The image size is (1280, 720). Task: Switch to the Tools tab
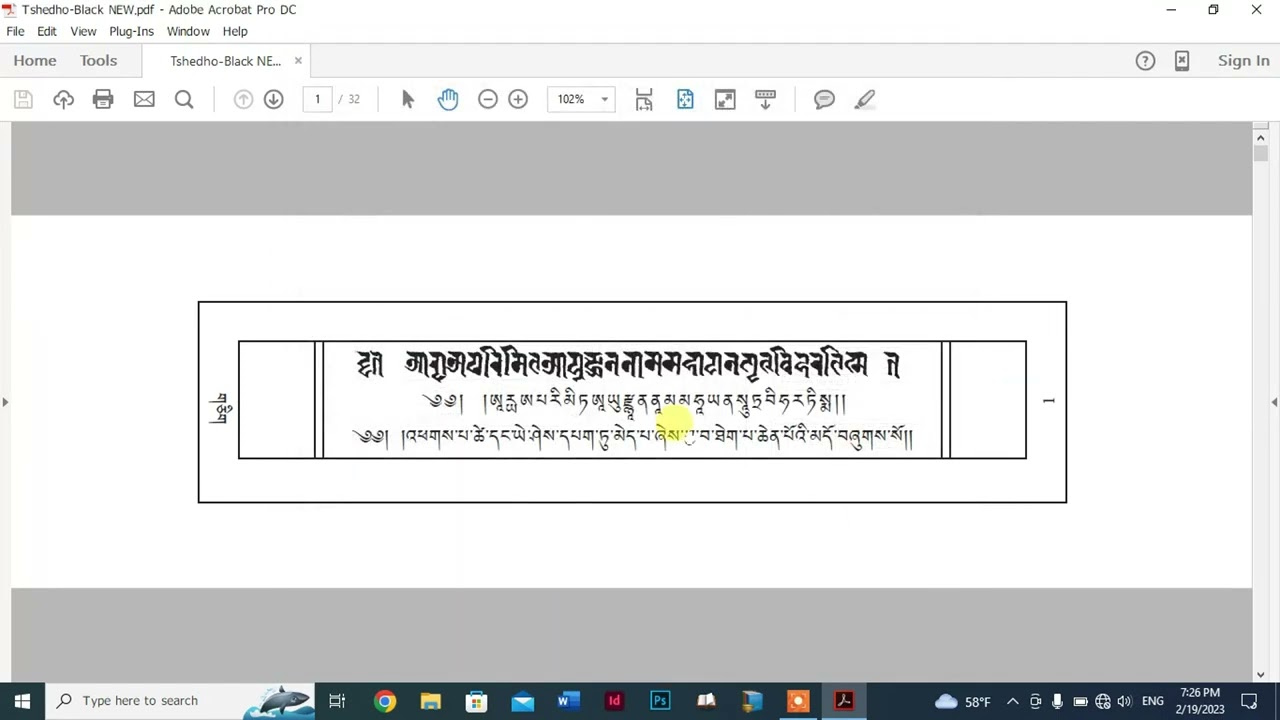[x=98, y=61]
